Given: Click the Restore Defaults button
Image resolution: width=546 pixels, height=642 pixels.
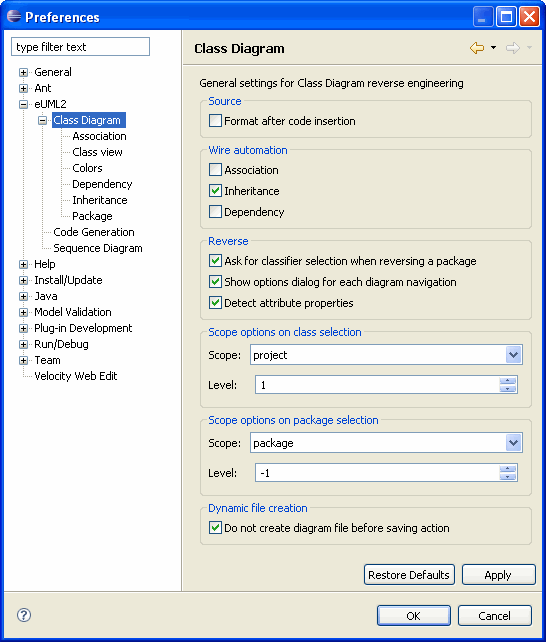Looking at the screenshot, I should (409, 575).
